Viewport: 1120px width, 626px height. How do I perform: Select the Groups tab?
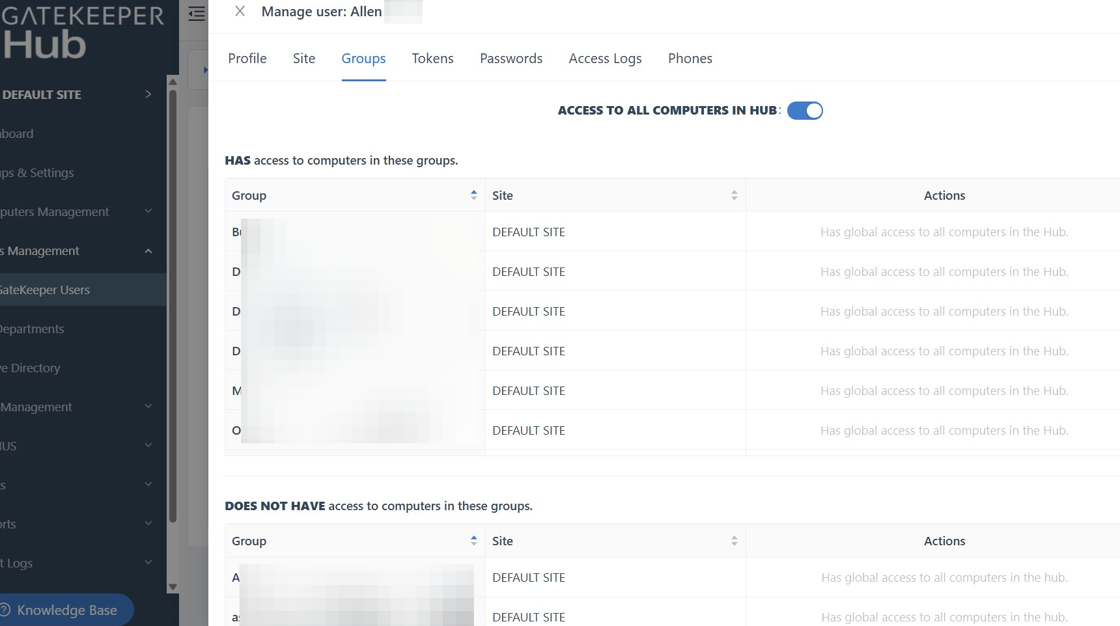[364, 59]
